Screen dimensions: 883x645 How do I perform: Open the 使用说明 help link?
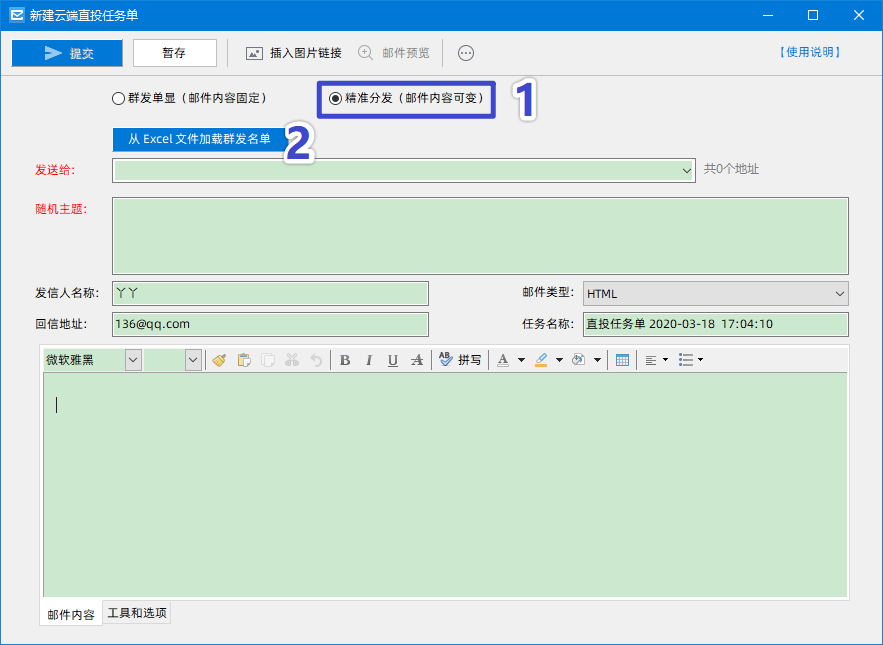coord(810,52)
